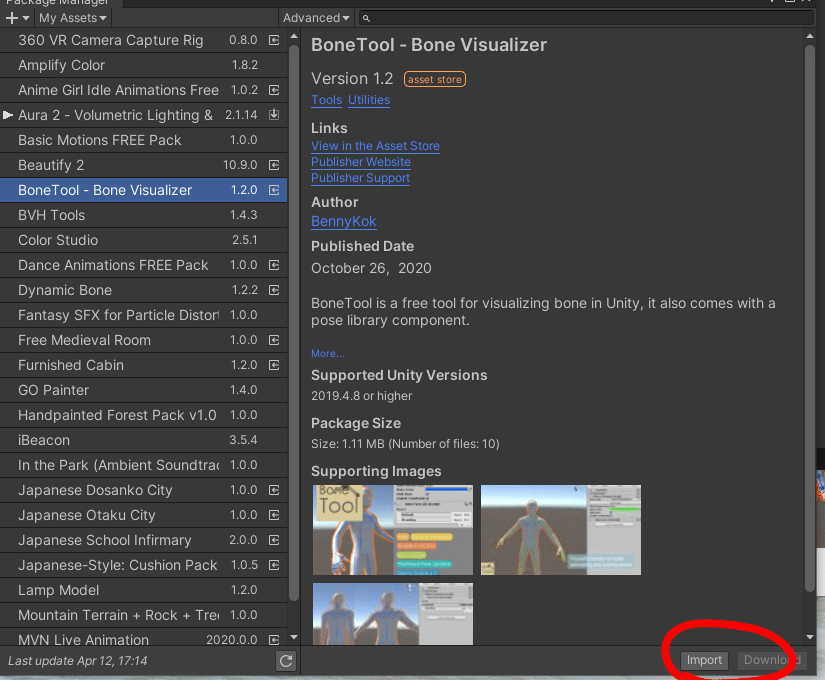Click the imported icon beside Japanese-Style: Cushion Pack
The width and height of the screenshot is (825, 680).
click(x=274, y=565)
